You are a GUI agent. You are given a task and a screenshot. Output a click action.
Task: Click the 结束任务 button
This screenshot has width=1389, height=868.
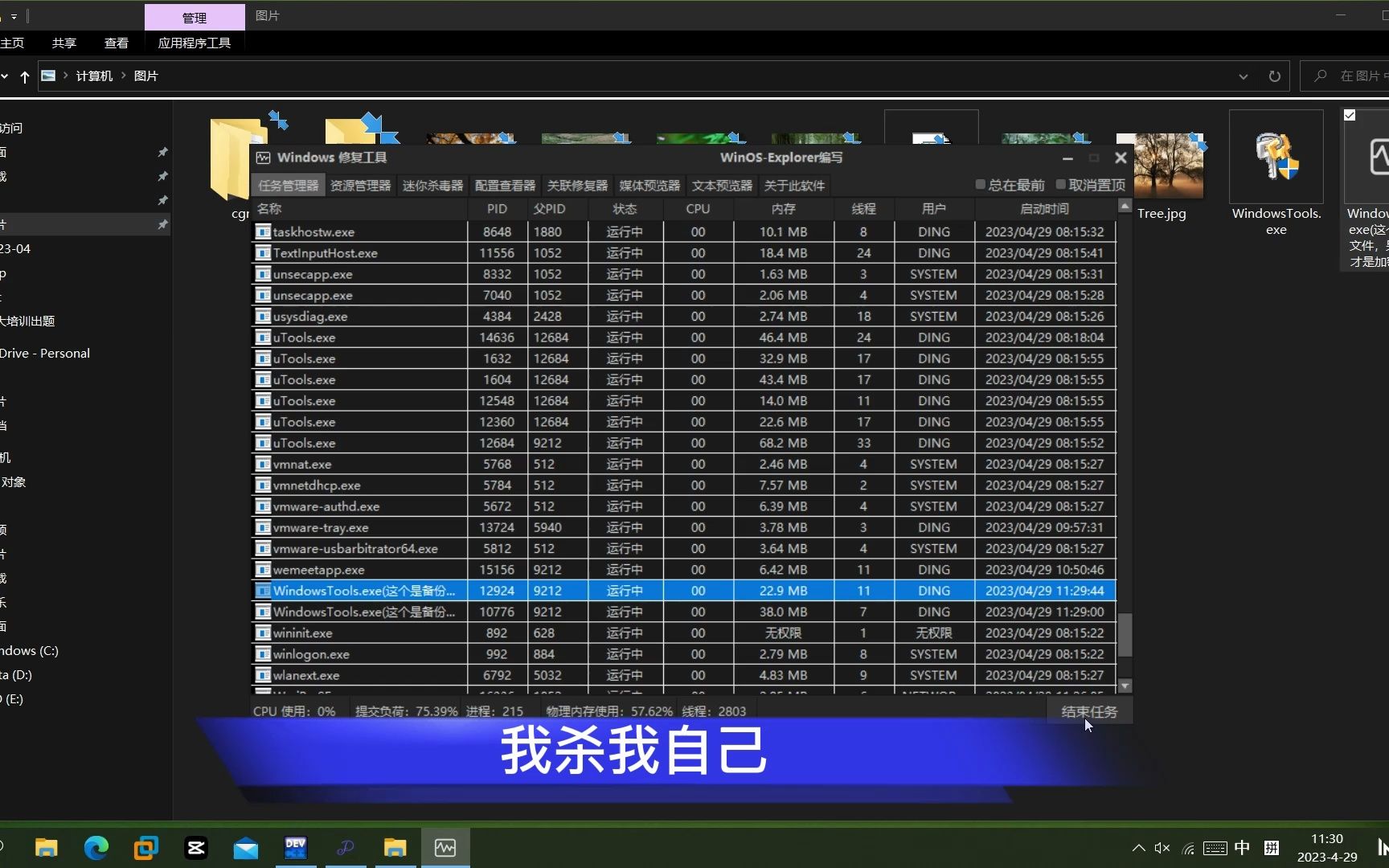1089,711
